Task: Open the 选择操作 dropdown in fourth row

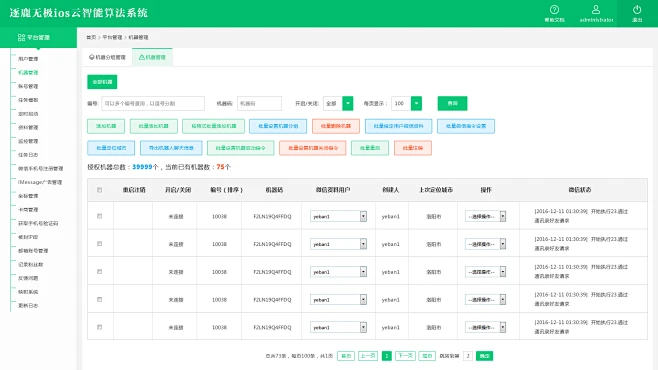Action: click(x=486, y=300)
